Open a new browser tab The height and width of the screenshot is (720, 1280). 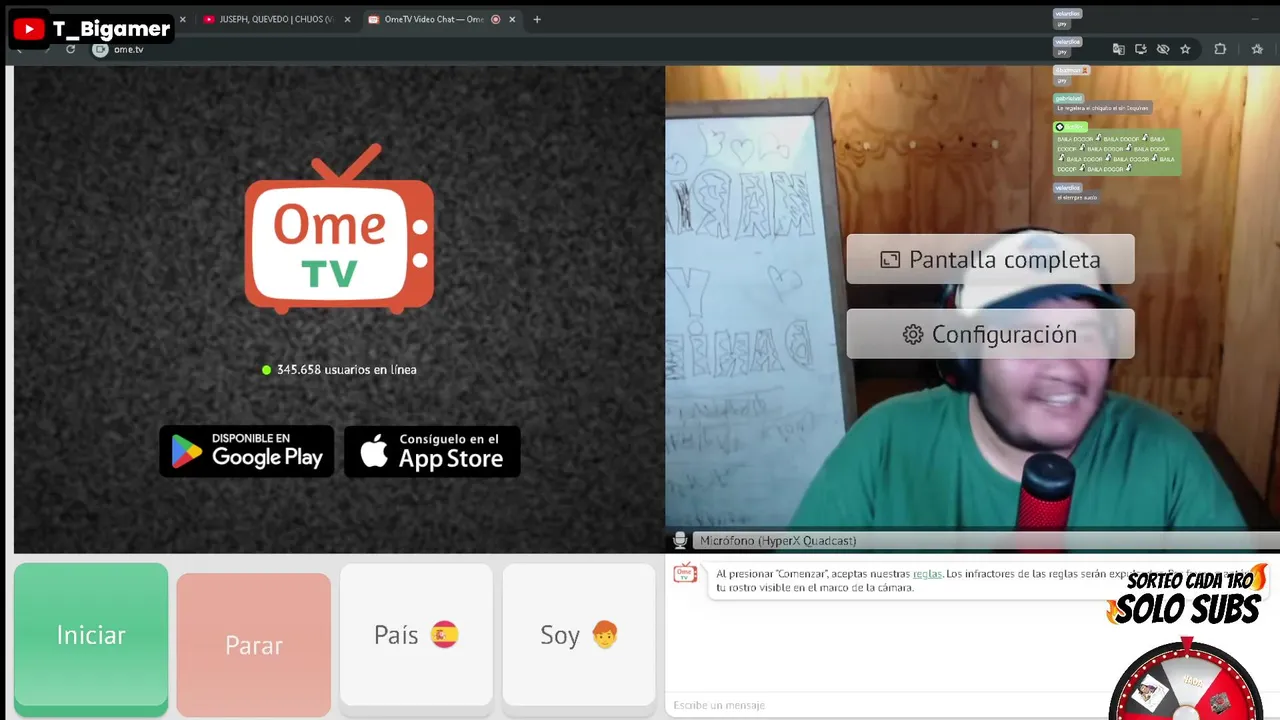click(537, 19)
